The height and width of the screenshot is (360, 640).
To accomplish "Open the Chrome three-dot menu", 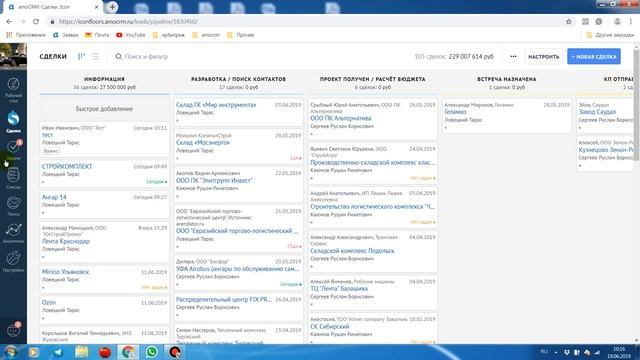I will (631, 21).
